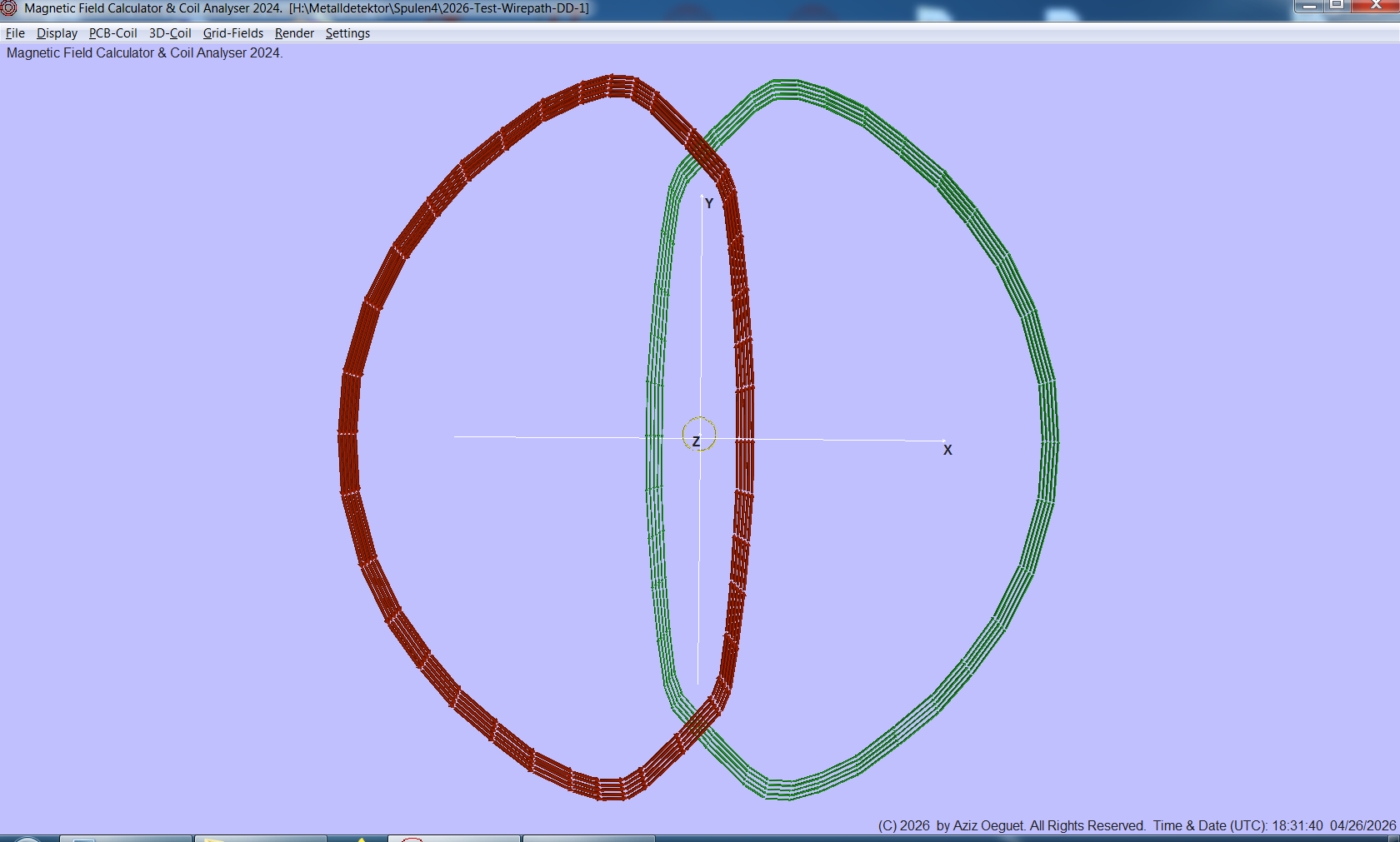The height and width of the screenshot is (842, 1400).
Task: Click the coil application icon in the title bar
Action: tap(8, 9)
